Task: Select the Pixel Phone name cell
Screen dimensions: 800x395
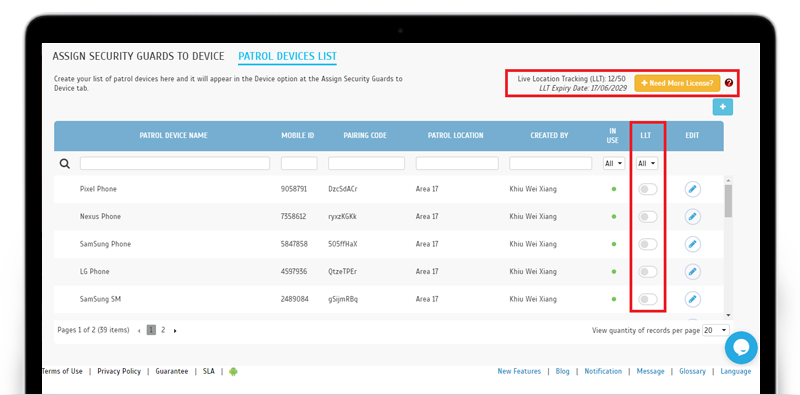Action: (x=98, y=189)
